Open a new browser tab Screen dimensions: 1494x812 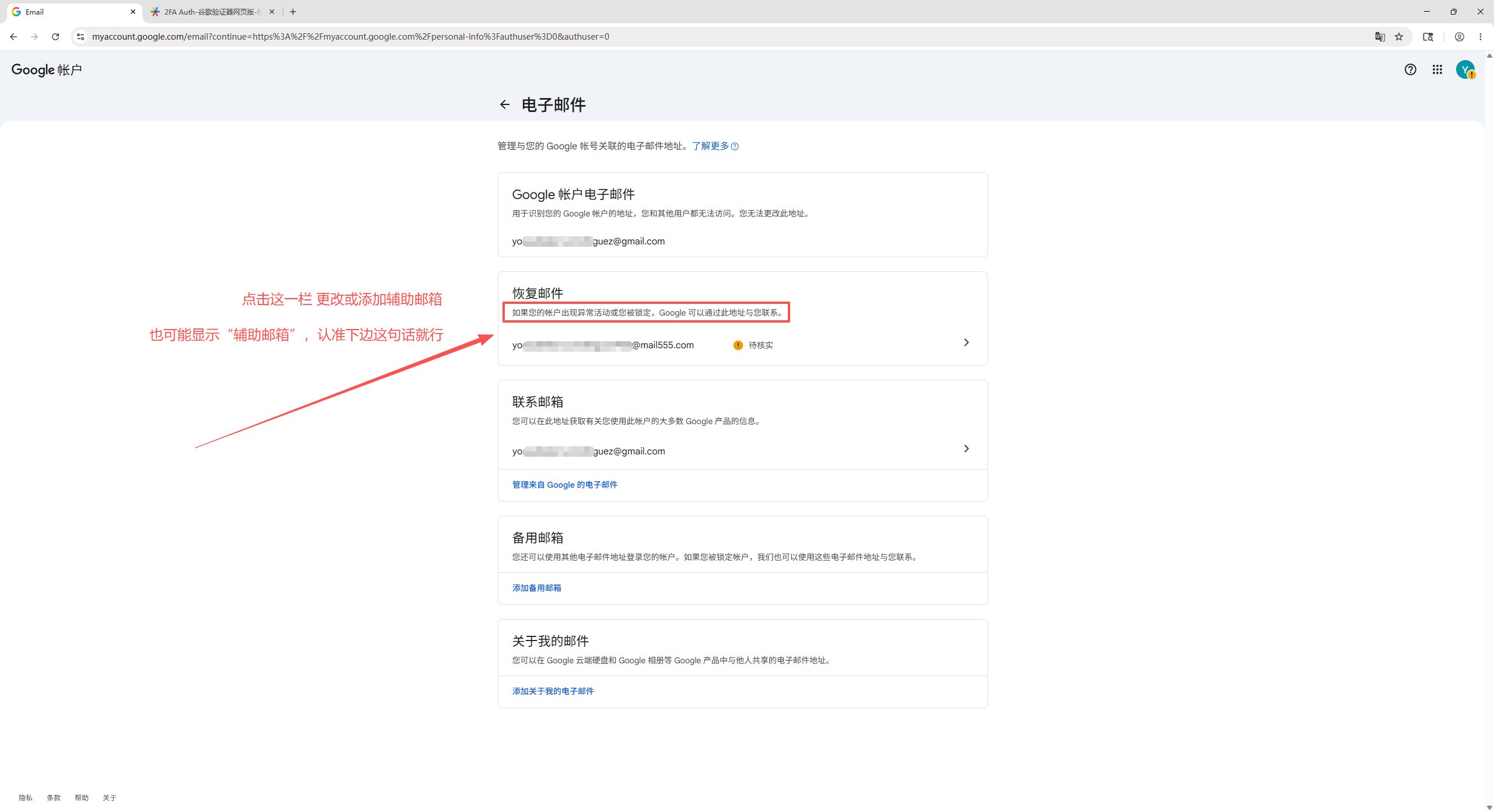pos(293,12)
